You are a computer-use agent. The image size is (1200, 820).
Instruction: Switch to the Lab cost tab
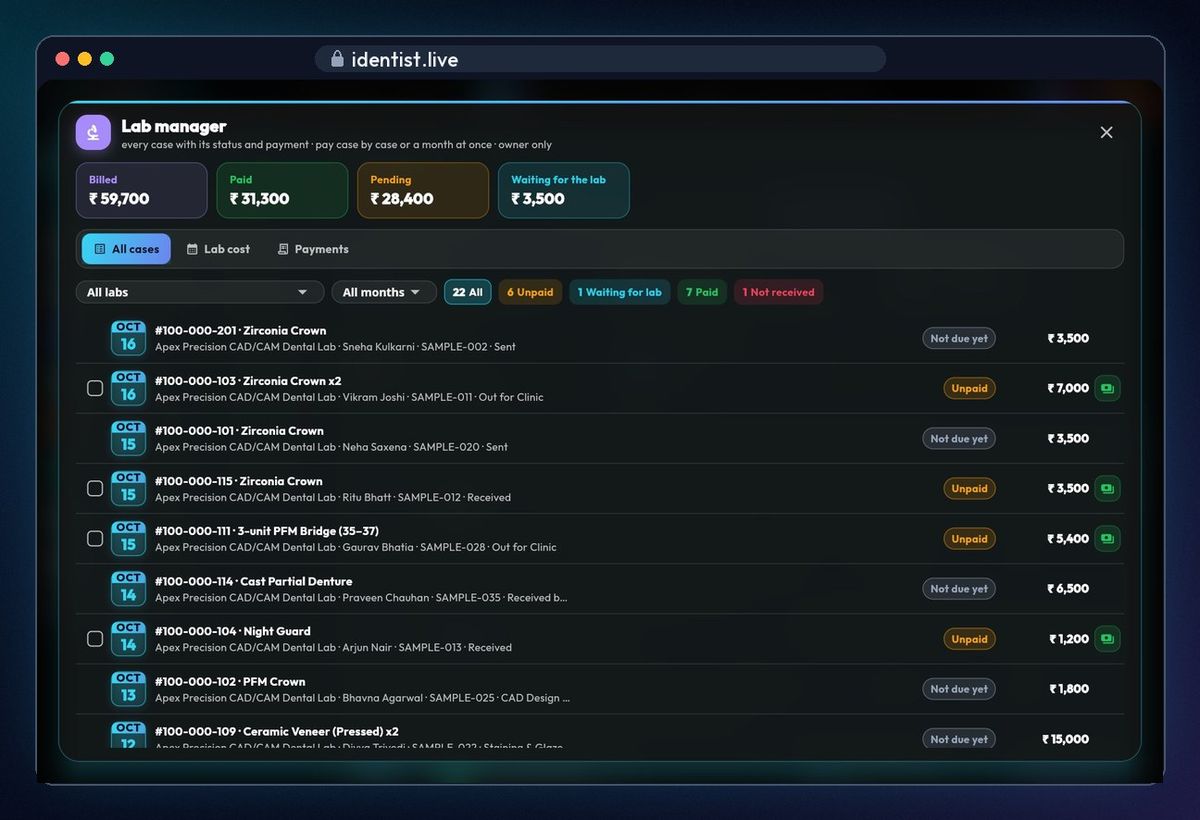tap(218, 249)
